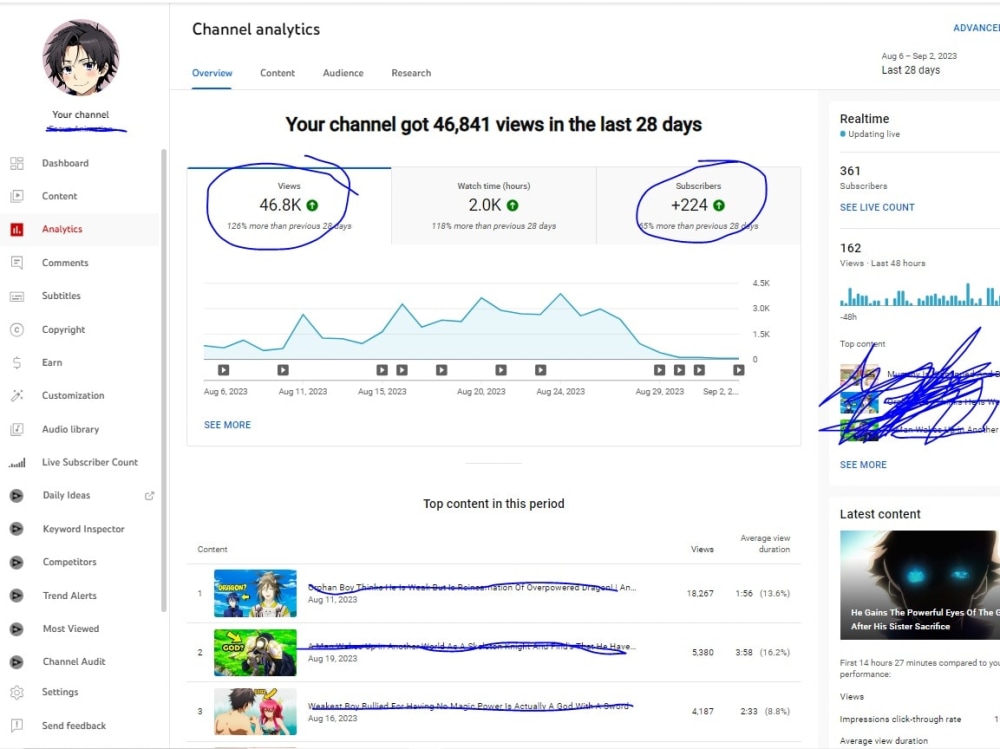Image resolution: width=1000 pixels, height=749 pixels.
Task: Click the 4,187 views value
Action: pos(703,711)
